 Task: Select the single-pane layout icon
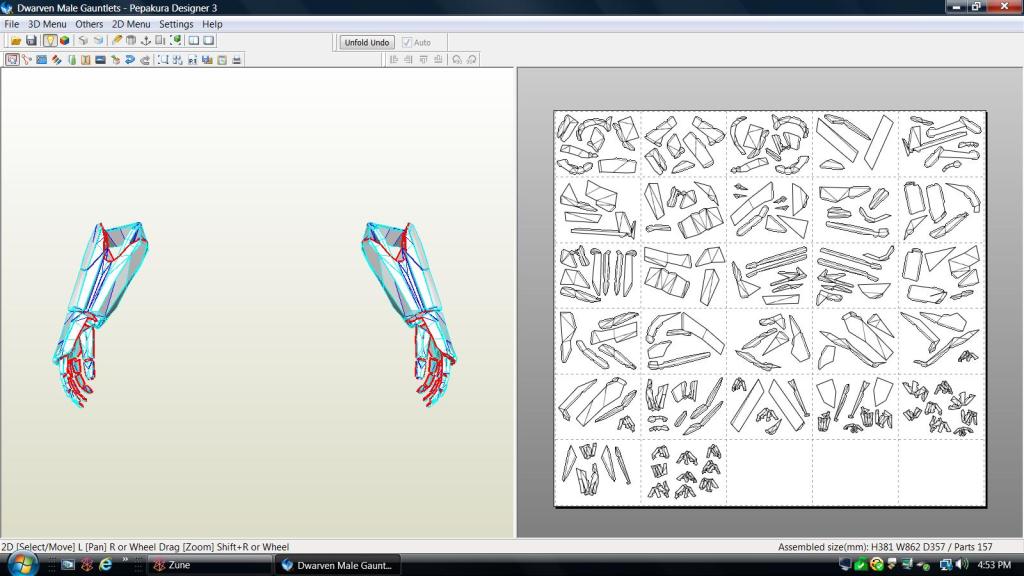pyautogui.click(x=208, y=40)
